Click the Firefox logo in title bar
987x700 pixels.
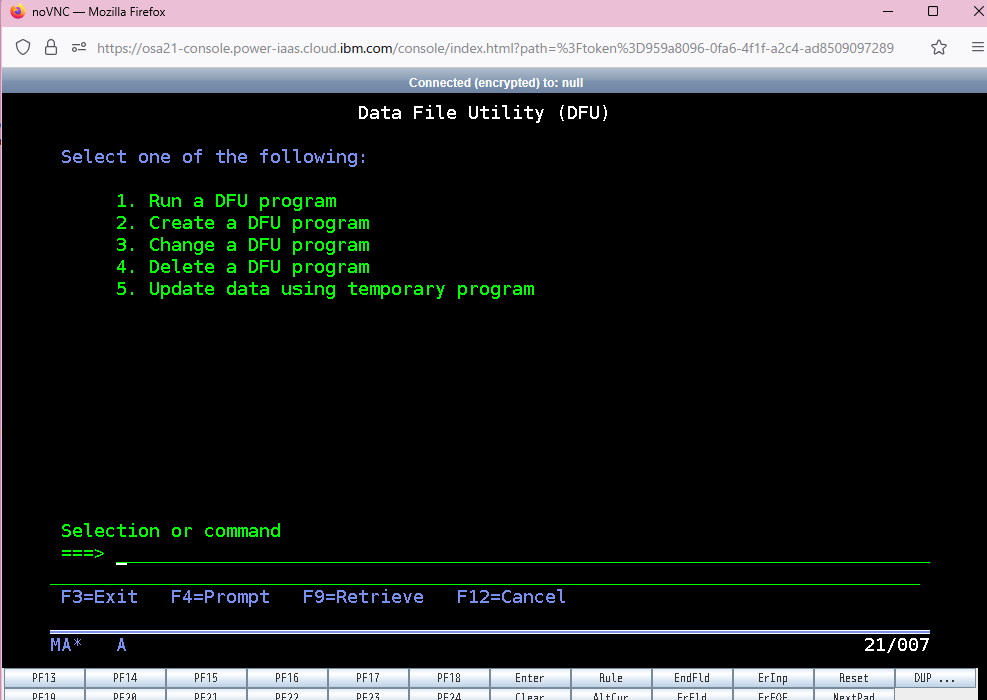pyautogui.click(x=18, y=11)
